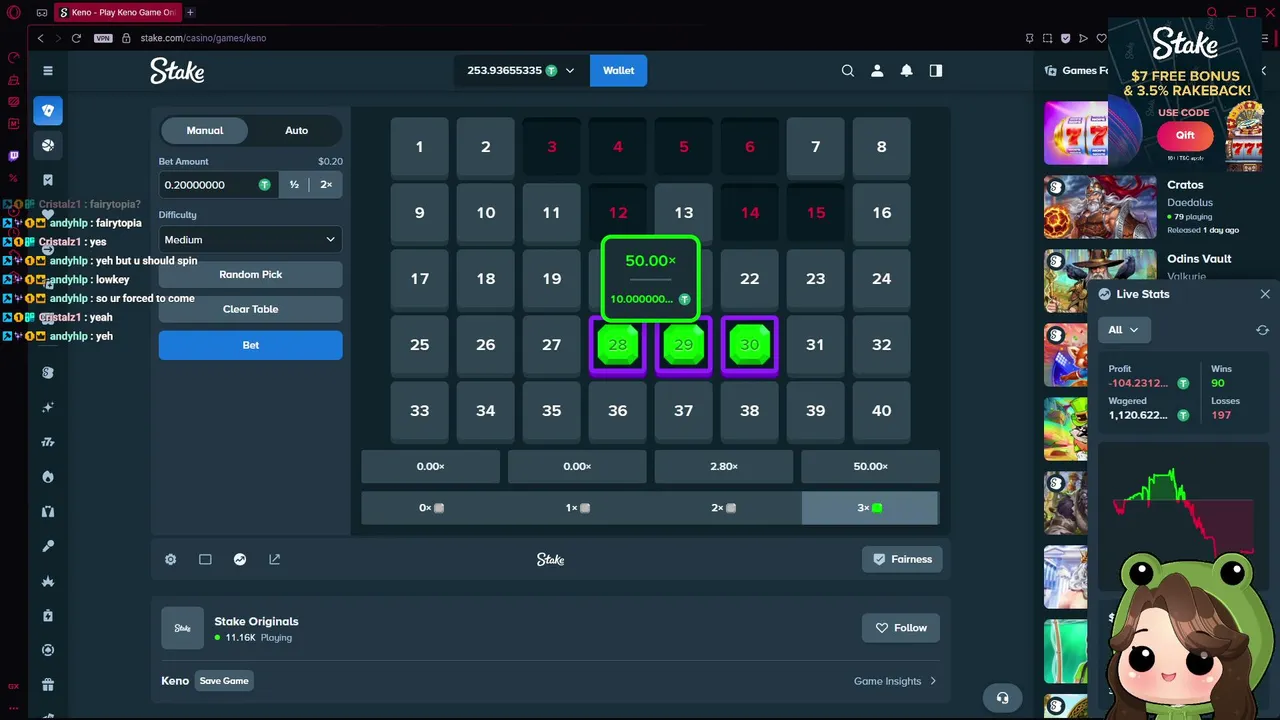Follow Stake Originals
Screen dimensions: 1280x720
click(901, 628)
